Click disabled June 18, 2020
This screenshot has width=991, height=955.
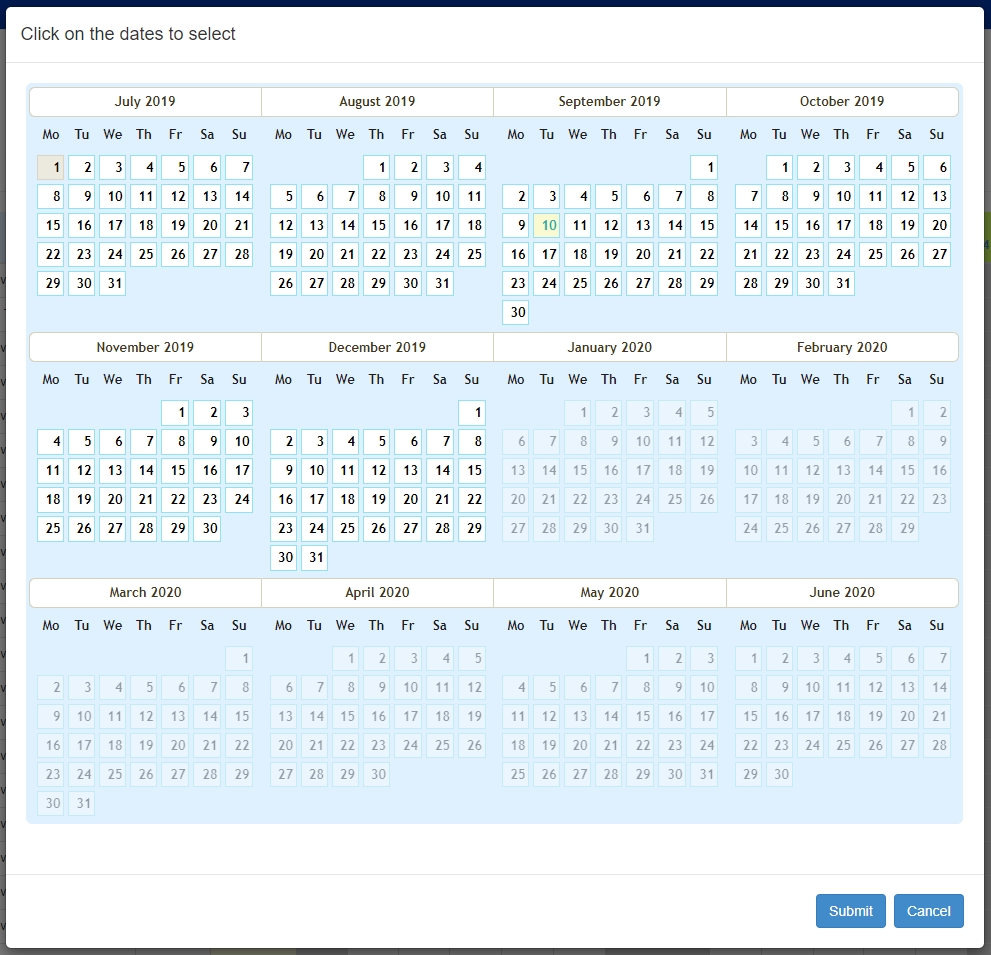[x=841, y=716]
